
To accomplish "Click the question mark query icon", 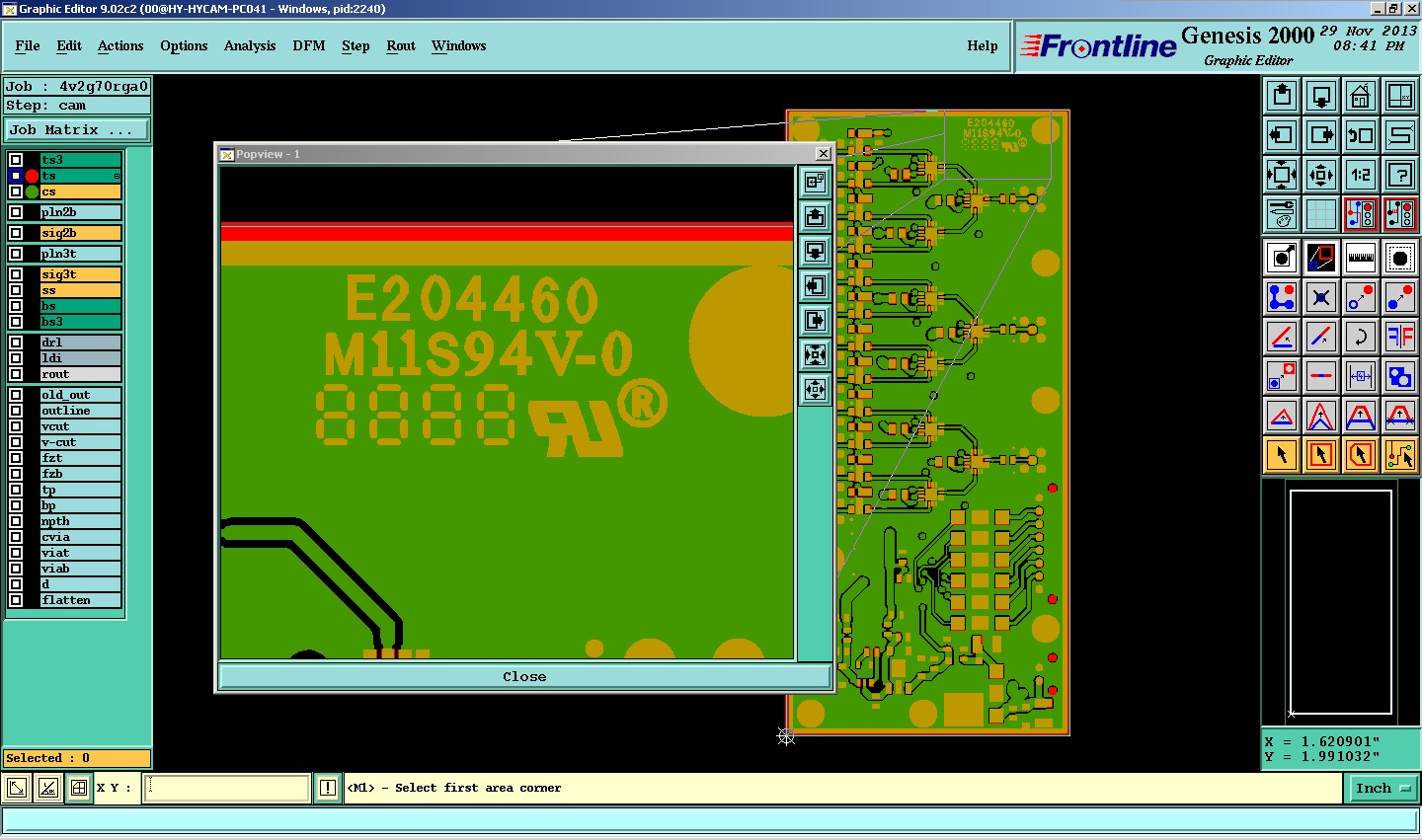I will (x=1400, y=175).
